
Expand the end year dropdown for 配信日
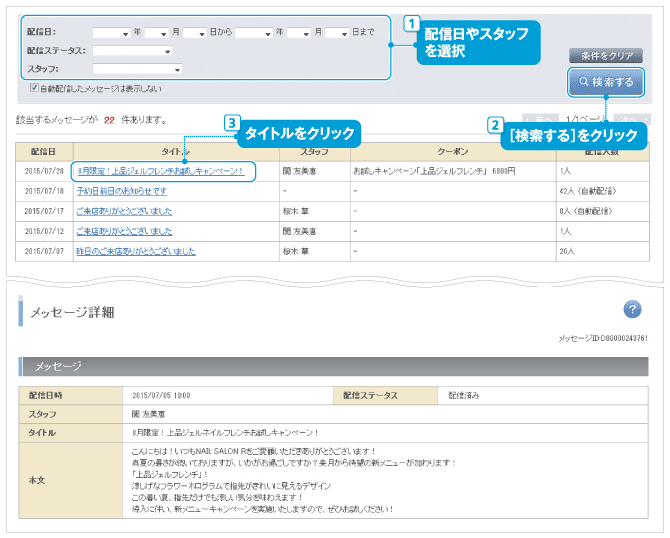(254, 33)
